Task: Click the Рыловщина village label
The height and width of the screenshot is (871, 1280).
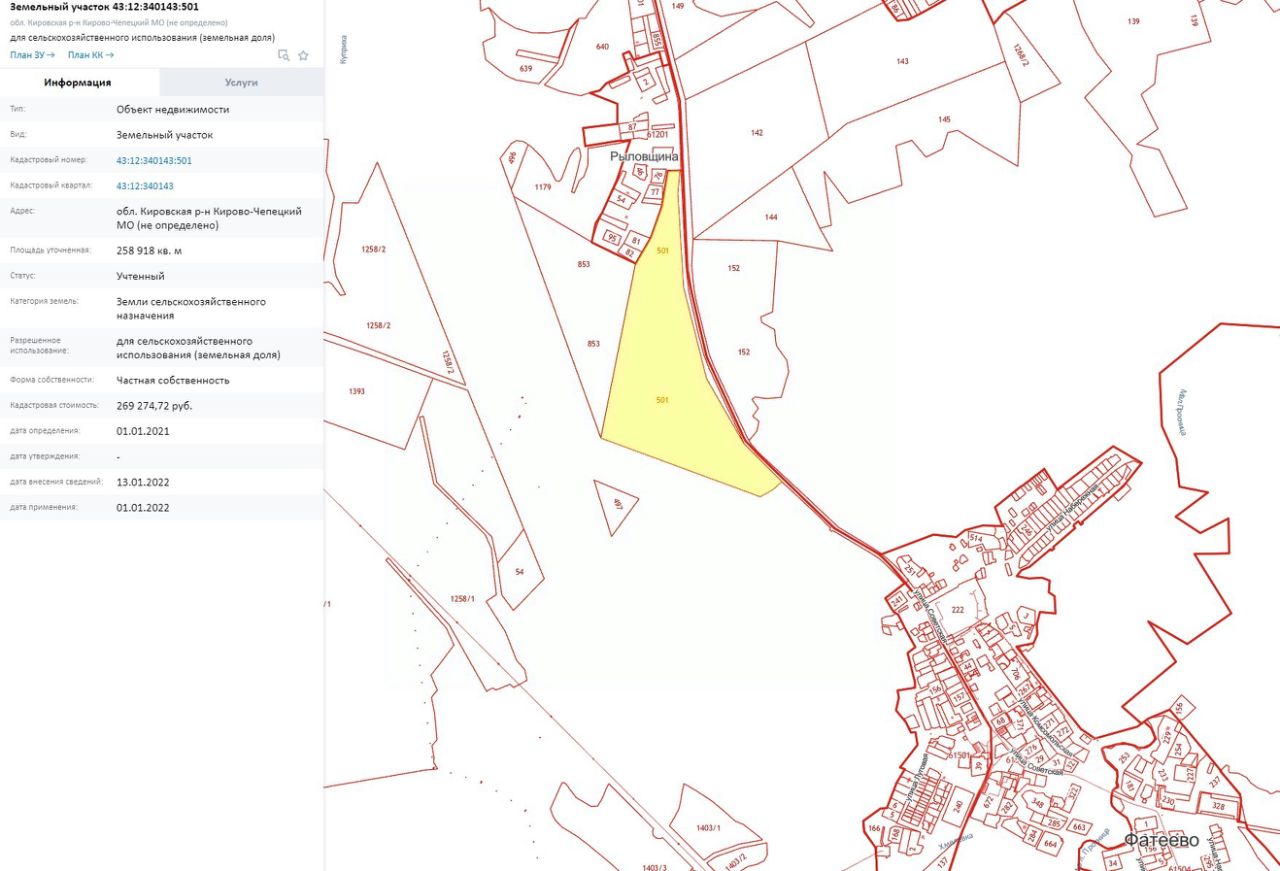Action: pyautogui.click(x=644, y=157)
